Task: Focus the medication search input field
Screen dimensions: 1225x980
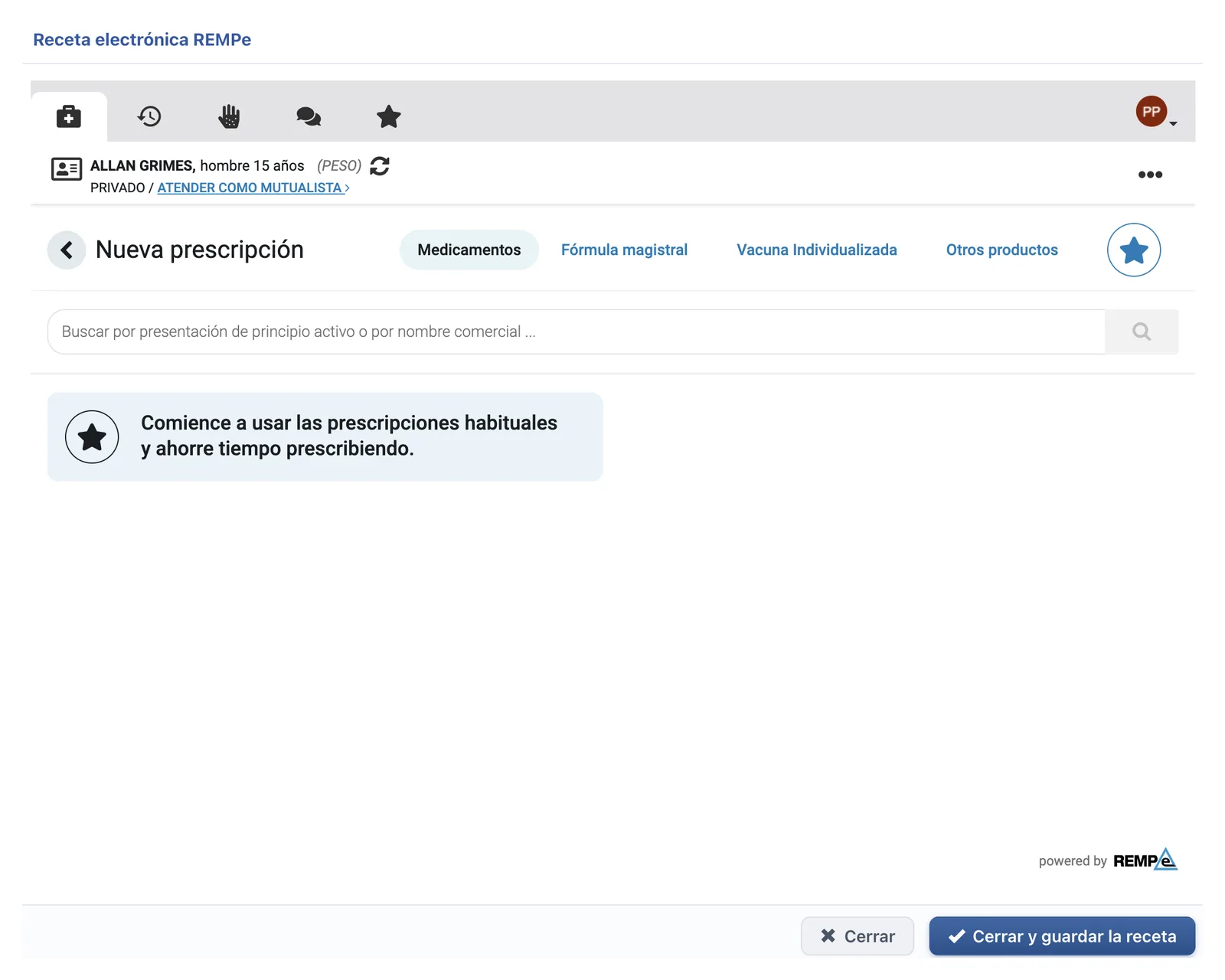Action: point(577,332)
